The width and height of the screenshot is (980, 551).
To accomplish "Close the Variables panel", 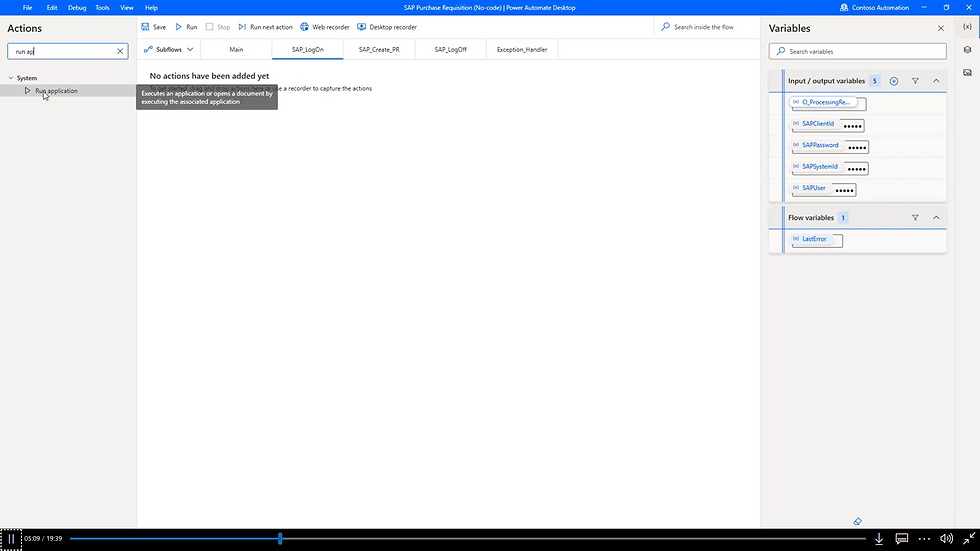I will point(941,28).
